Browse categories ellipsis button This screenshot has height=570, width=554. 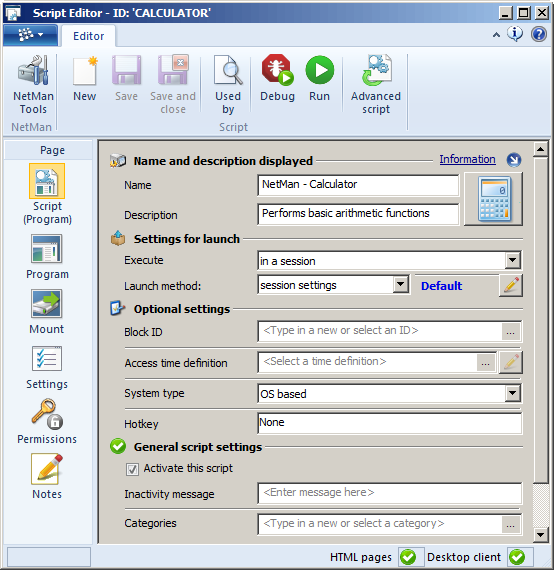510,525
